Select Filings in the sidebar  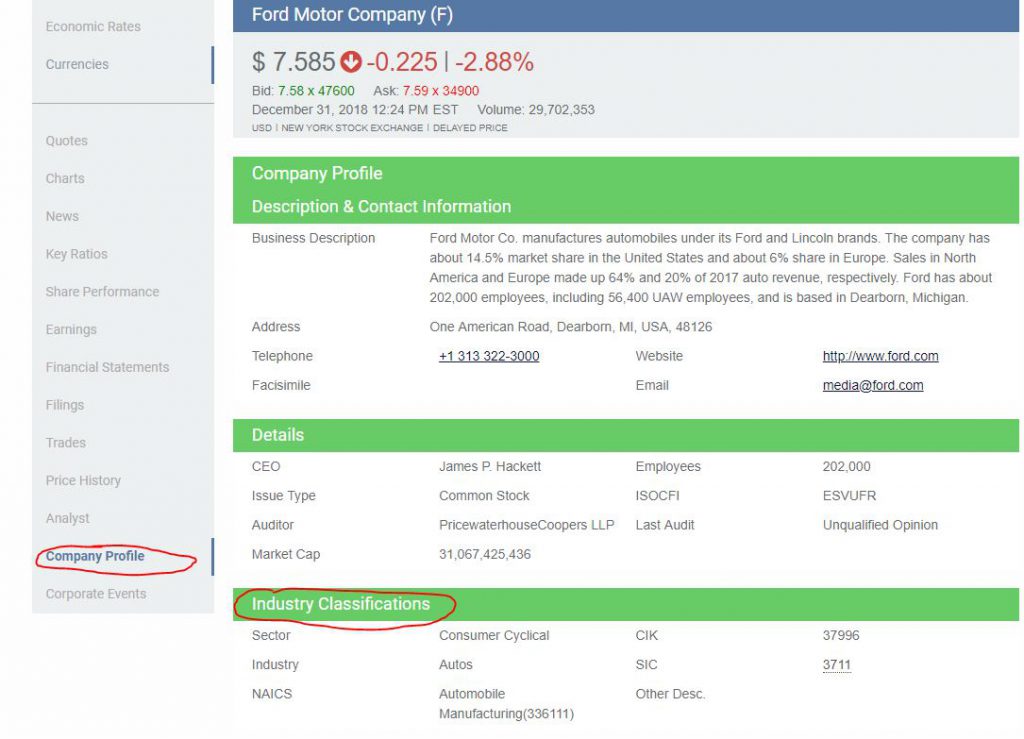coord(65,405)
